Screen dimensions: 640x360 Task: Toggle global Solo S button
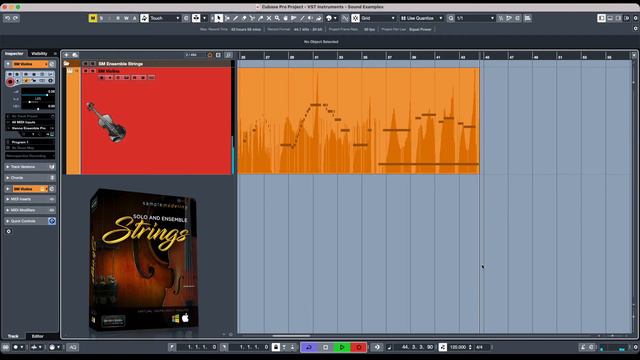pos(102,18)
